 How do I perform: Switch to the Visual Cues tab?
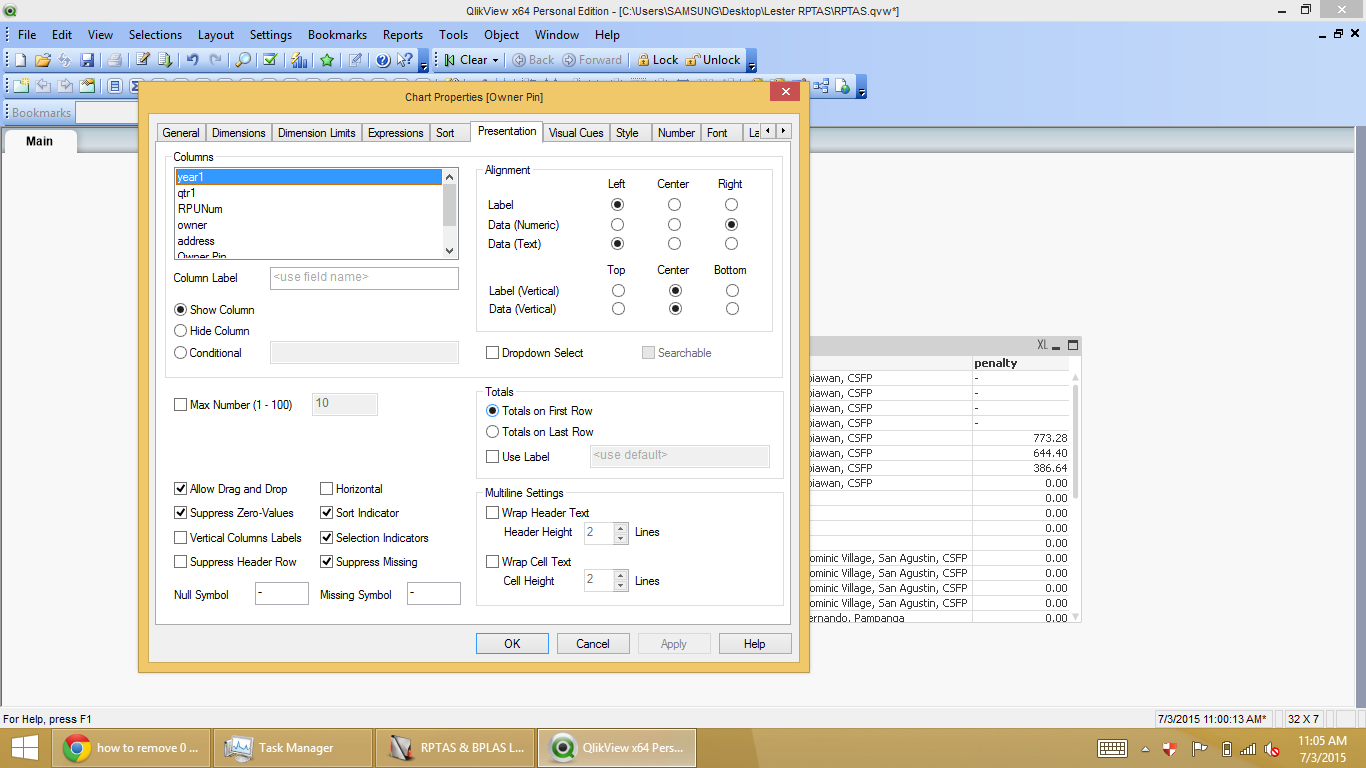[576, 133]
